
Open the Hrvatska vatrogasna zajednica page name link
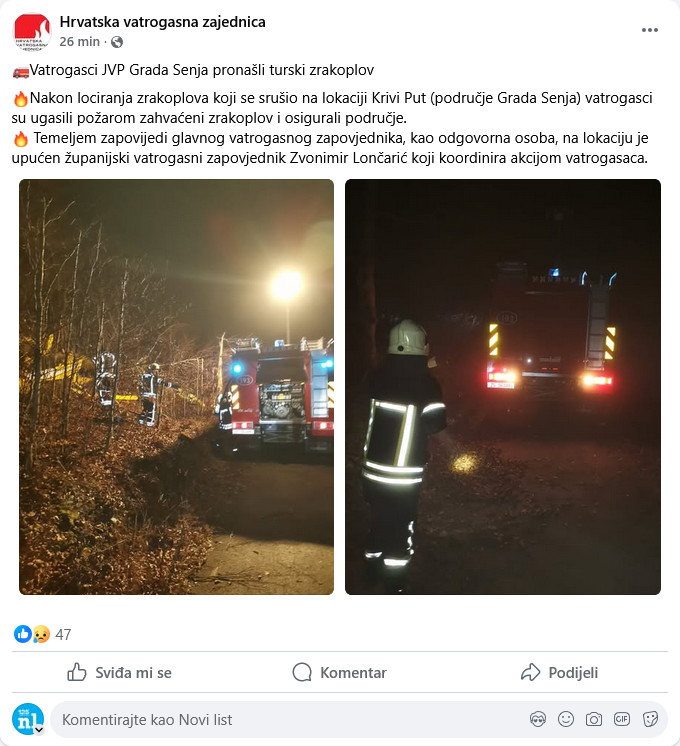pyautogui.click(x=163, y=22)
